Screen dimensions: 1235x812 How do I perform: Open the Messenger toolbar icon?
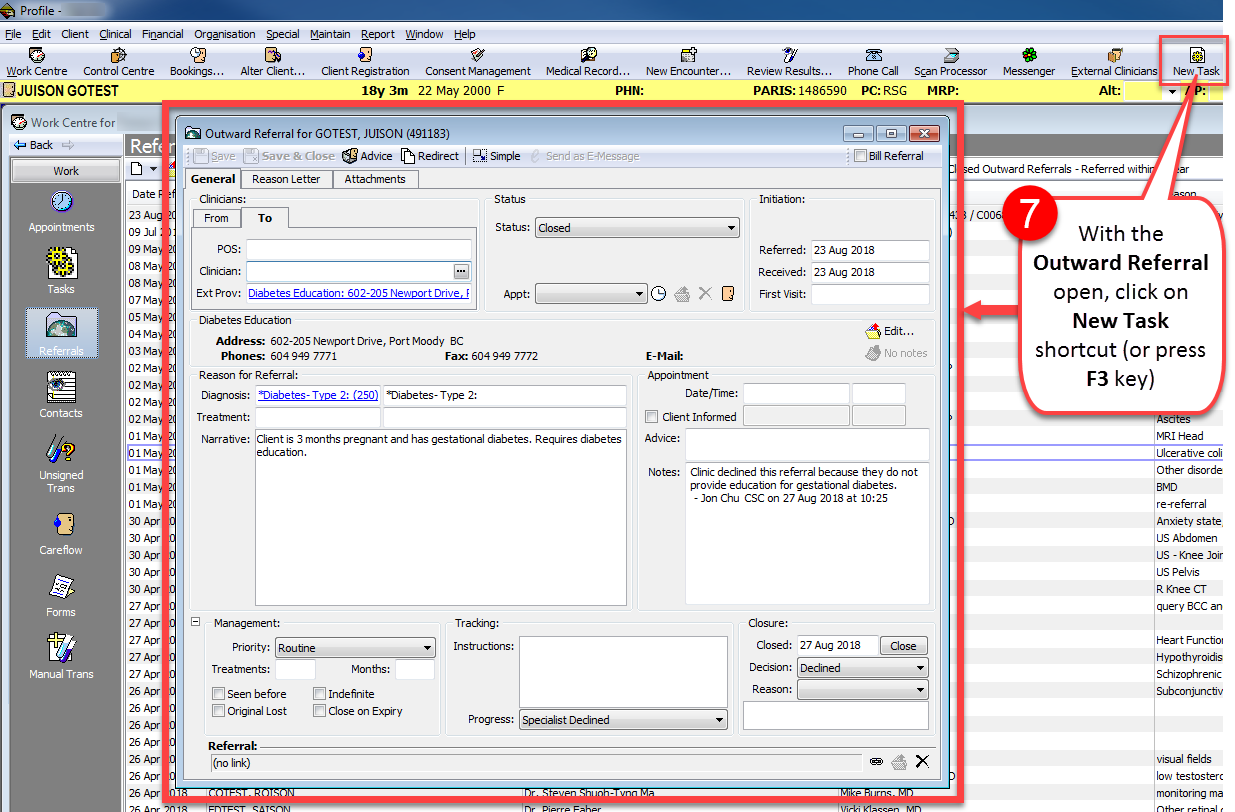point(1029,58)
